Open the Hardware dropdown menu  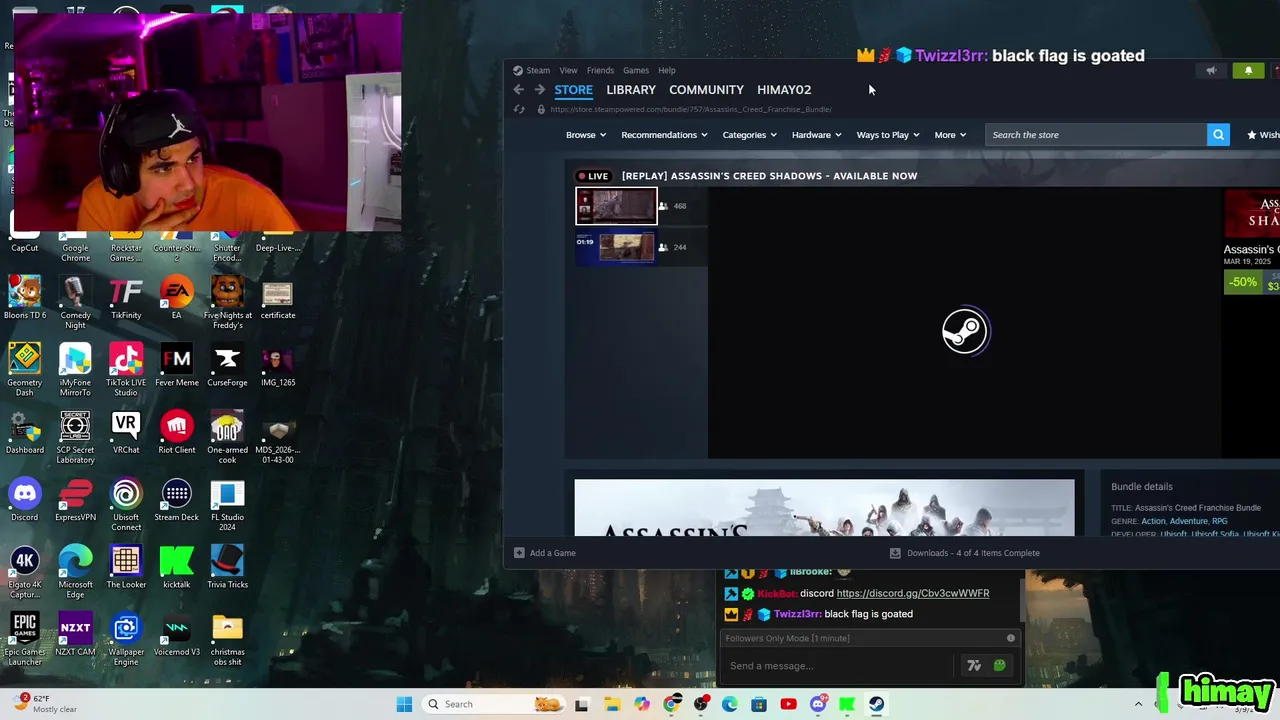click(x=816, y=135)
